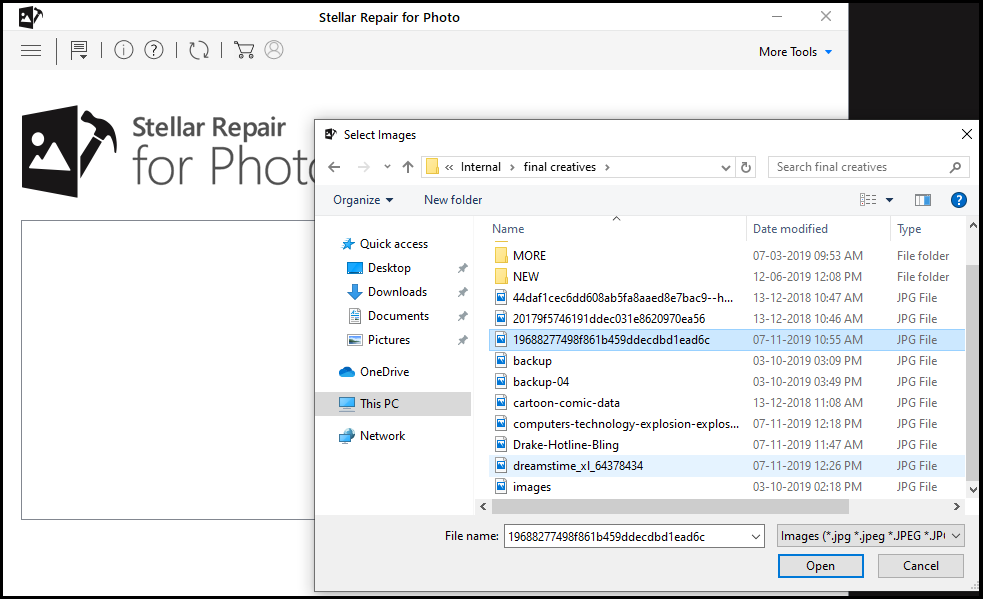The width and height of the screenshot is (983, 599).
Task: Open dialog help blue question icon
Action: [959, 200]
